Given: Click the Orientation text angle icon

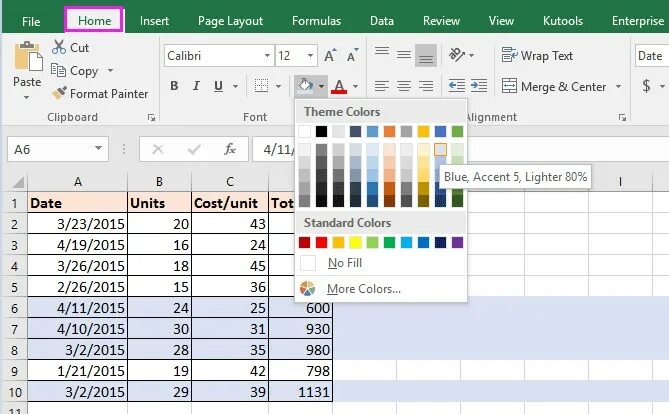Looking at the screenshot, I should tap(457, 55).
